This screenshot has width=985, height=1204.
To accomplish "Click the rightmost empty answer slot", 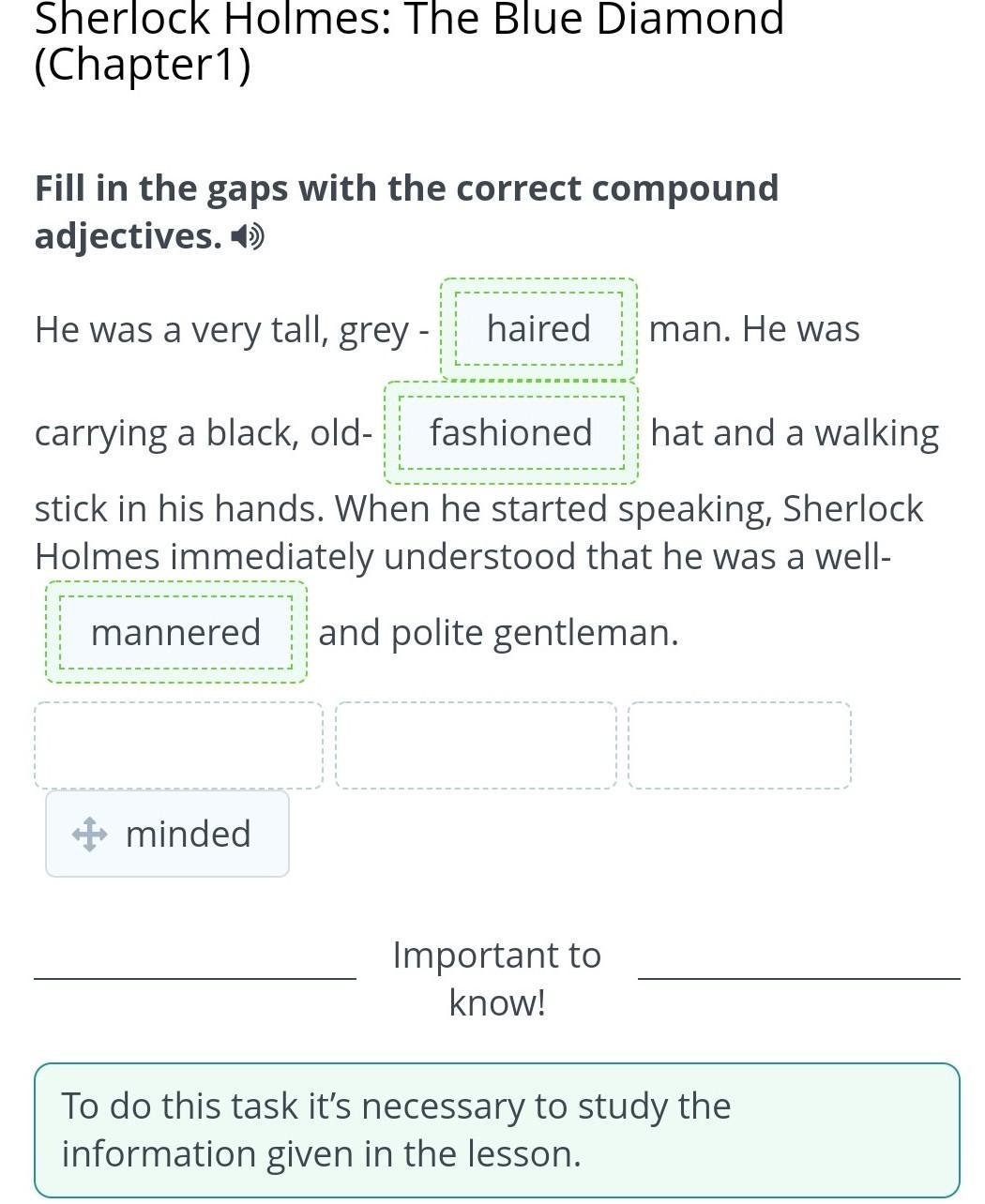I will click(739, 745).
